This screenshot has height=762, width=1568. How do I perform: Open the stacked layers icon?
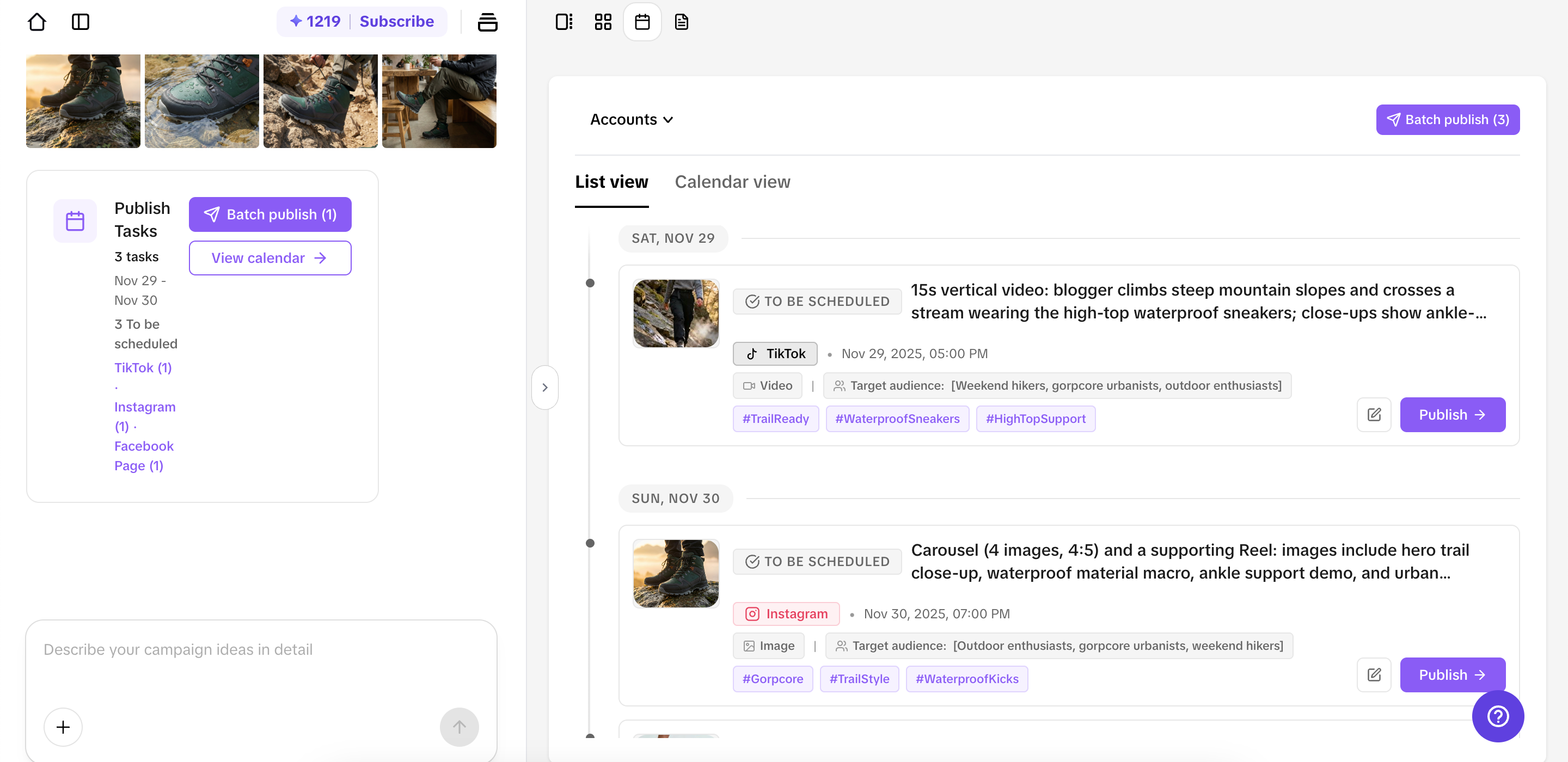[487, 22]
